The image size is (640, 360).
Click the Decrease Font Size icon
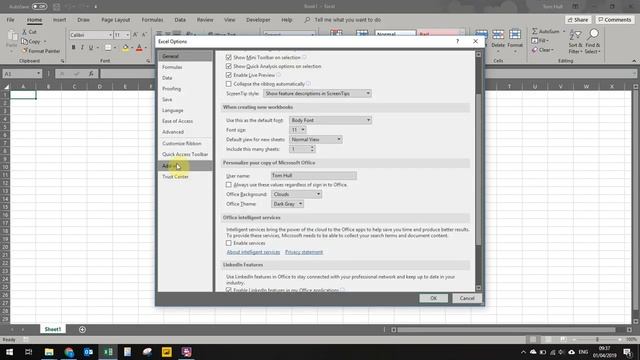(144, 35)
